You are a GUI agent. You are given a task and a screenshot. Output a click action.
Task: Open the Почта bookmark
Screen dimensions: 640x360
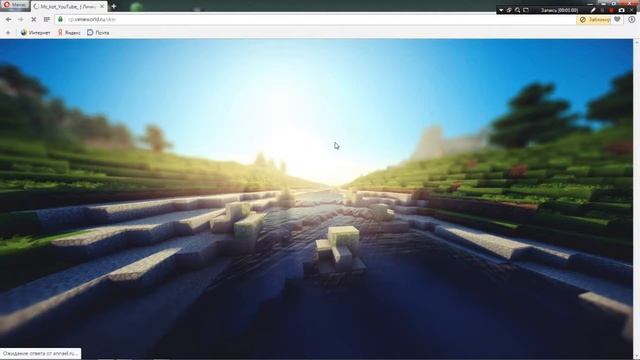click(x=98, y=33)
